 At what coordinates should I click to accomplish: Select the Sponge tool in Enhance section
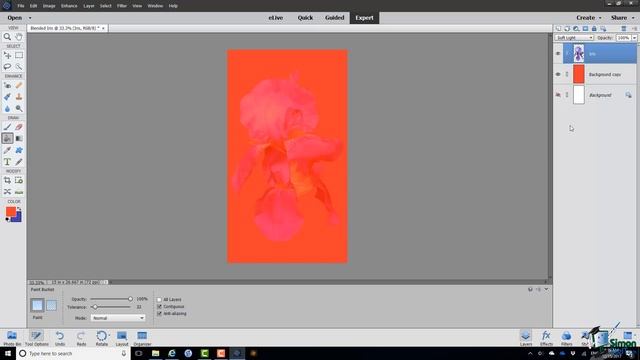pos(19,109)
